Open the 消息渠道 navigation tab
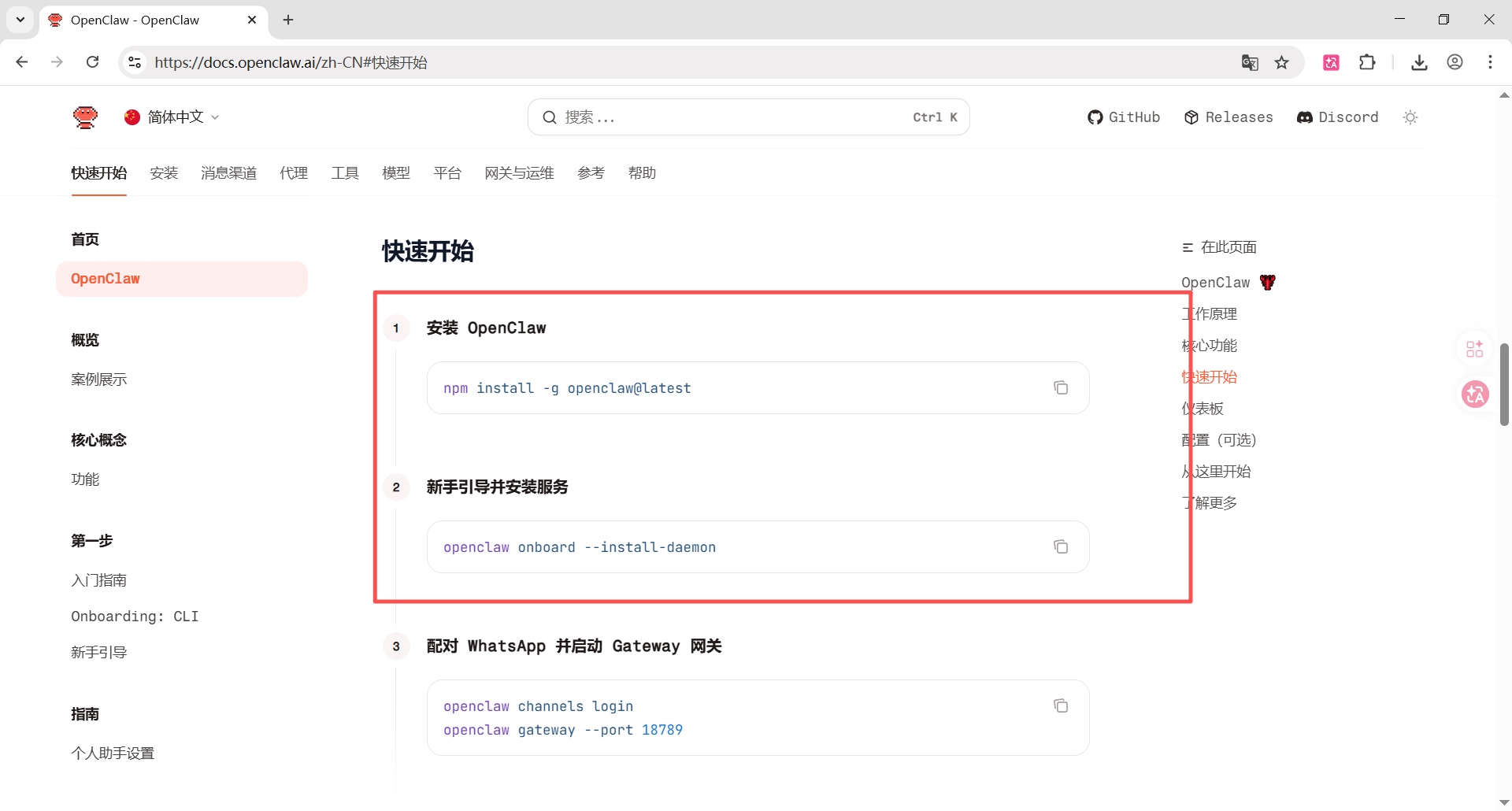Image resolution: width=1512 pixels, height=811 pixels. (x=228, y=173)
